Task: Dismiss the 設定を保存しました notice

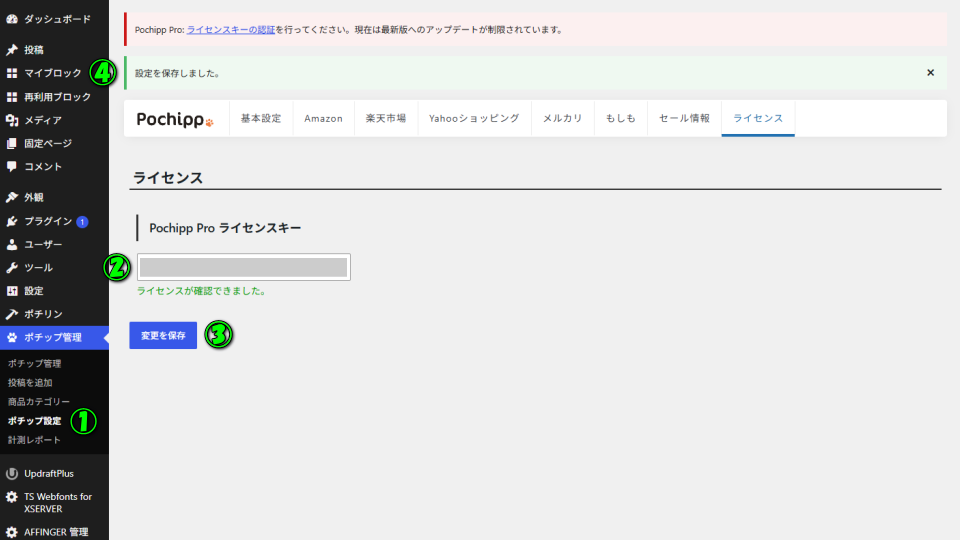Action: tap(930, 73)
